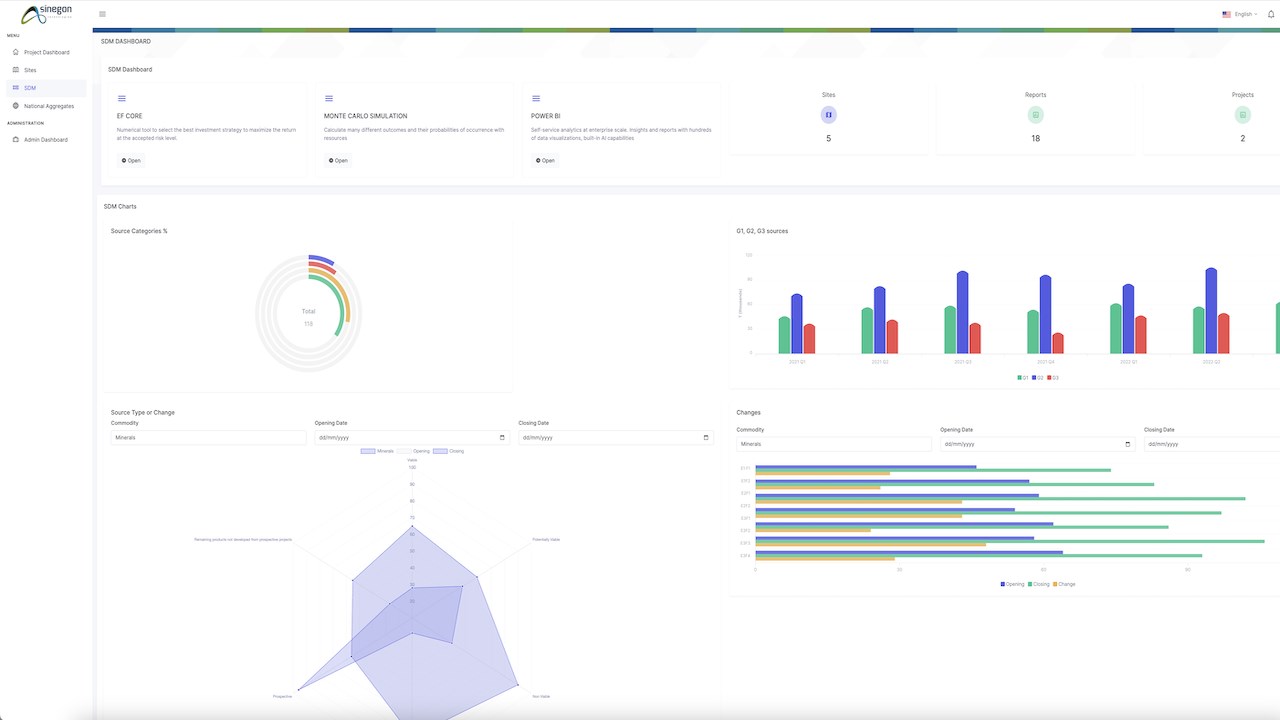Screen dimensions: 1280x720
Task: Click the Projects count 2
Action: tap(1242, 138)
